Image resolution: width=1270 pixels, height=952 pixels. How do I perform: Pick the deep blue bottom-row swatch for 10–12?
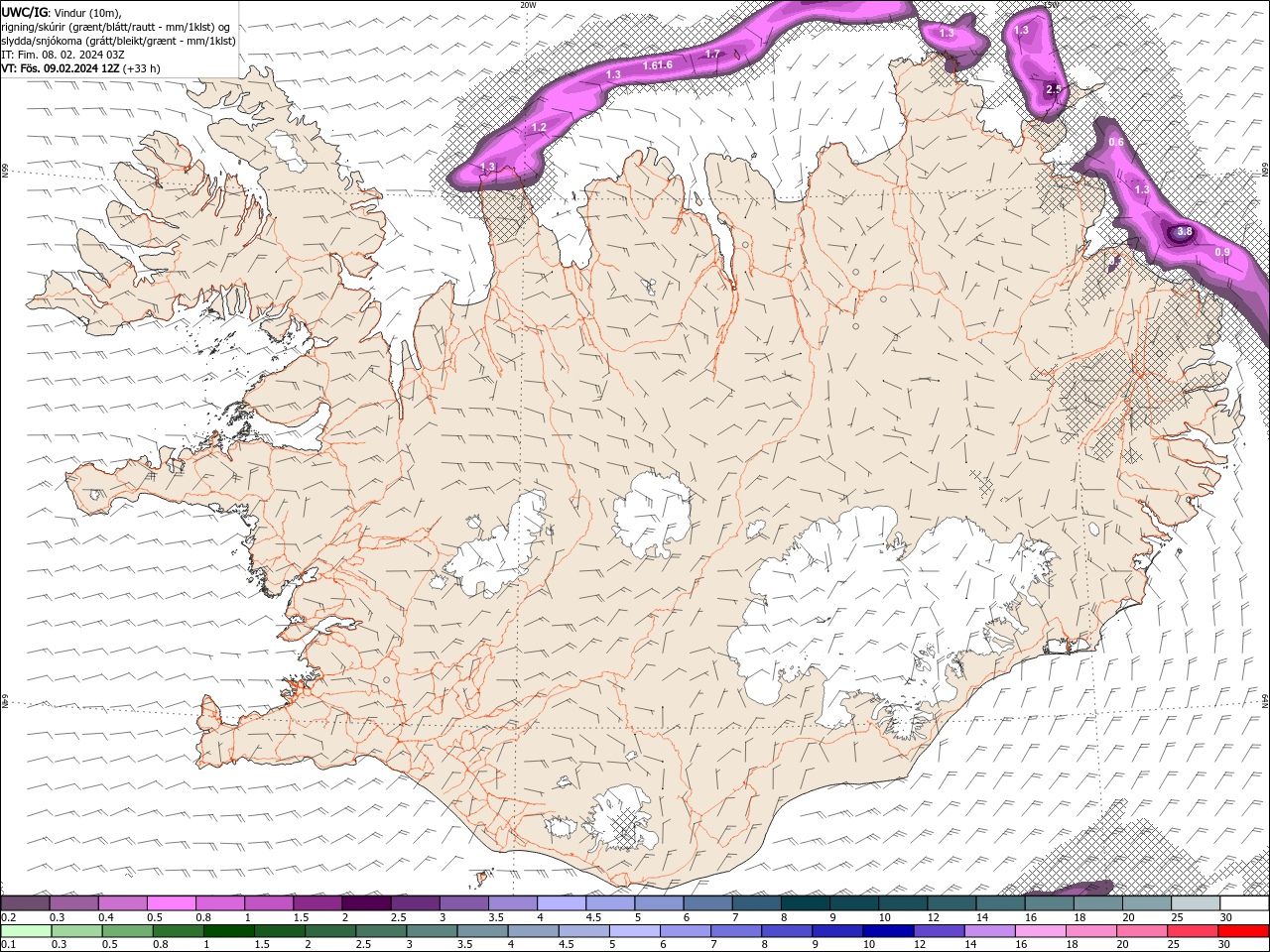pos(889,930)
